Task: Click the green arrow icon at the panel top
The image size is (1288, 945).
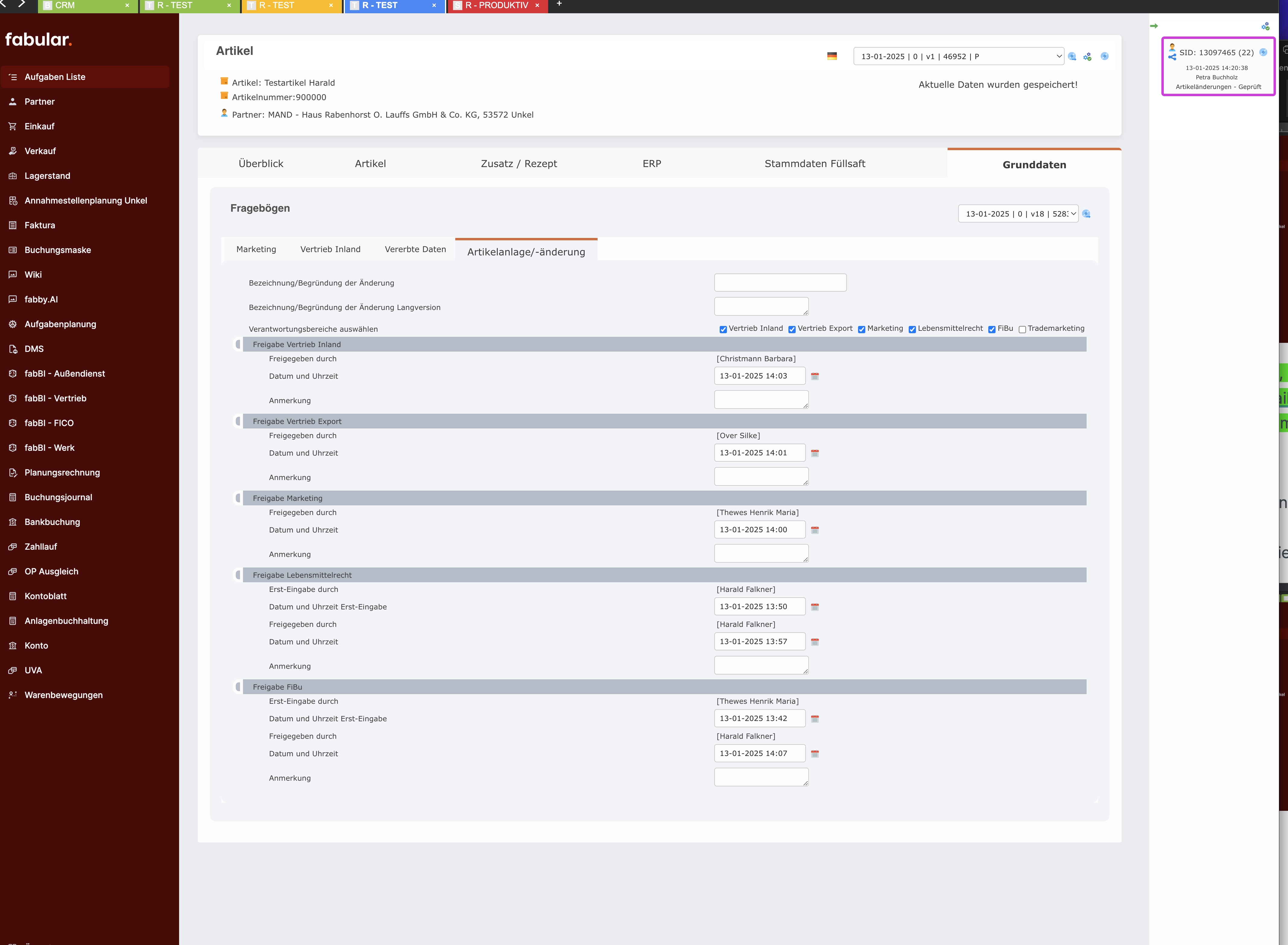Action: pyautogui.click(x=1155, y=26)
